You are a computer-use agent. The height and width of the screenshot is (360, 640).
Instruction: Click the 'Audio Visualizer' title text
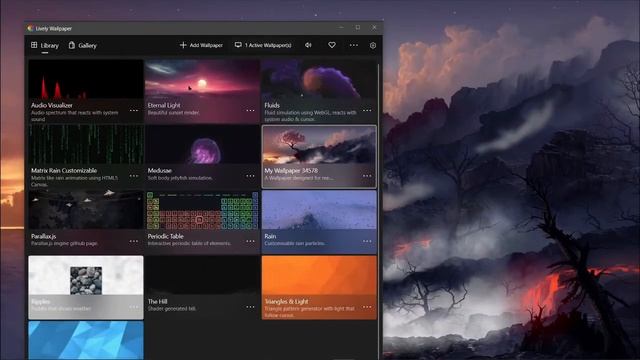(52, 105)
